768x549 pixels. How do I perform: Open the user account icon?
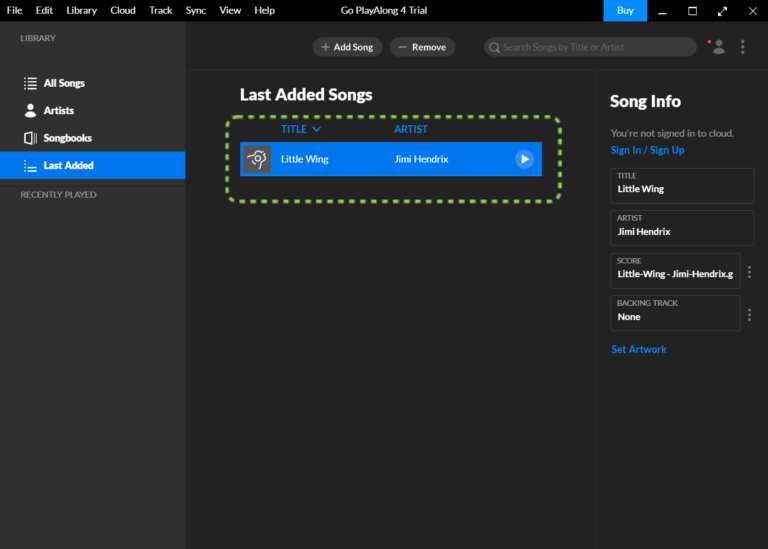(717, 47)
